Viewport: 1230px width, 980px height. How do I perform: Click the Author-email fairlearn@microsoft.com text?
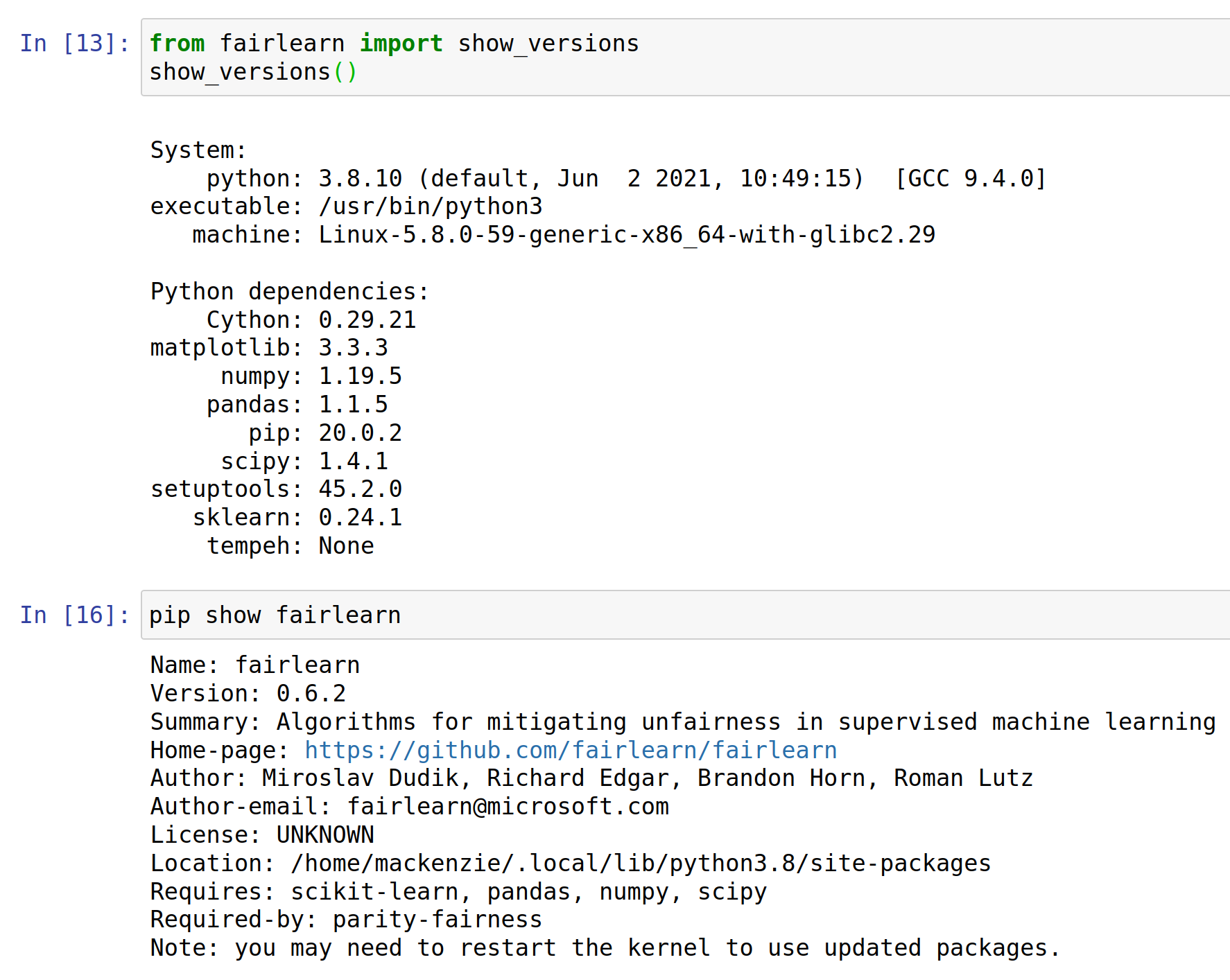(409, 806)
